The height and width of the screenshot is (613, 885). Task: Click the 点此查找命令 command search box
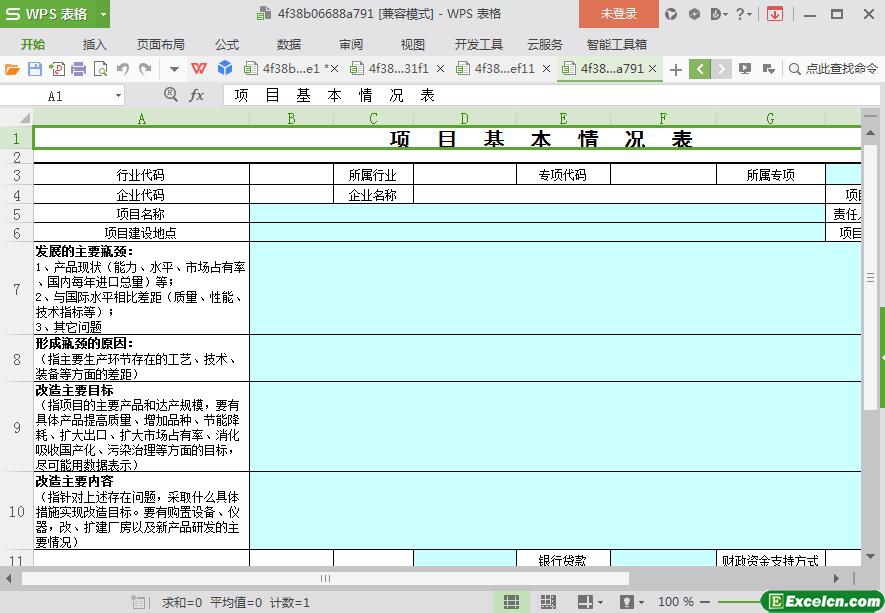tap(833, 69)
